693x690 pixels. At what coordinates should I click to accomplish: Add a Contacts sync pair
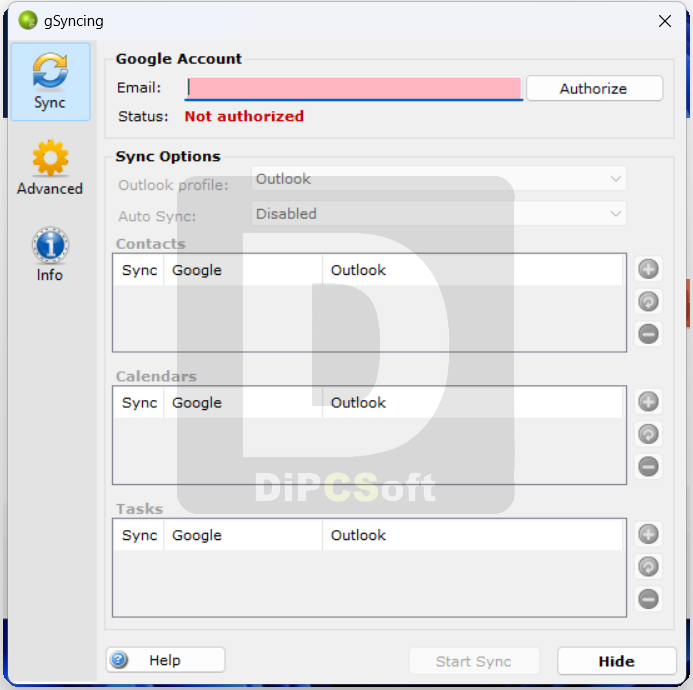coord(648,269)
